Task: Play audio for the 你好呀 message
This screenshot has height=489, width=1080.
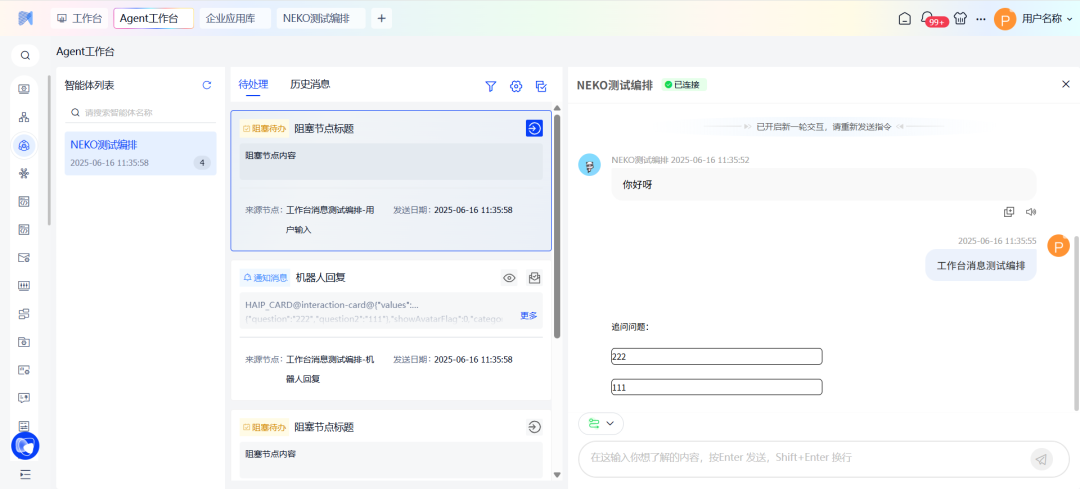Action: [1031, 212]
